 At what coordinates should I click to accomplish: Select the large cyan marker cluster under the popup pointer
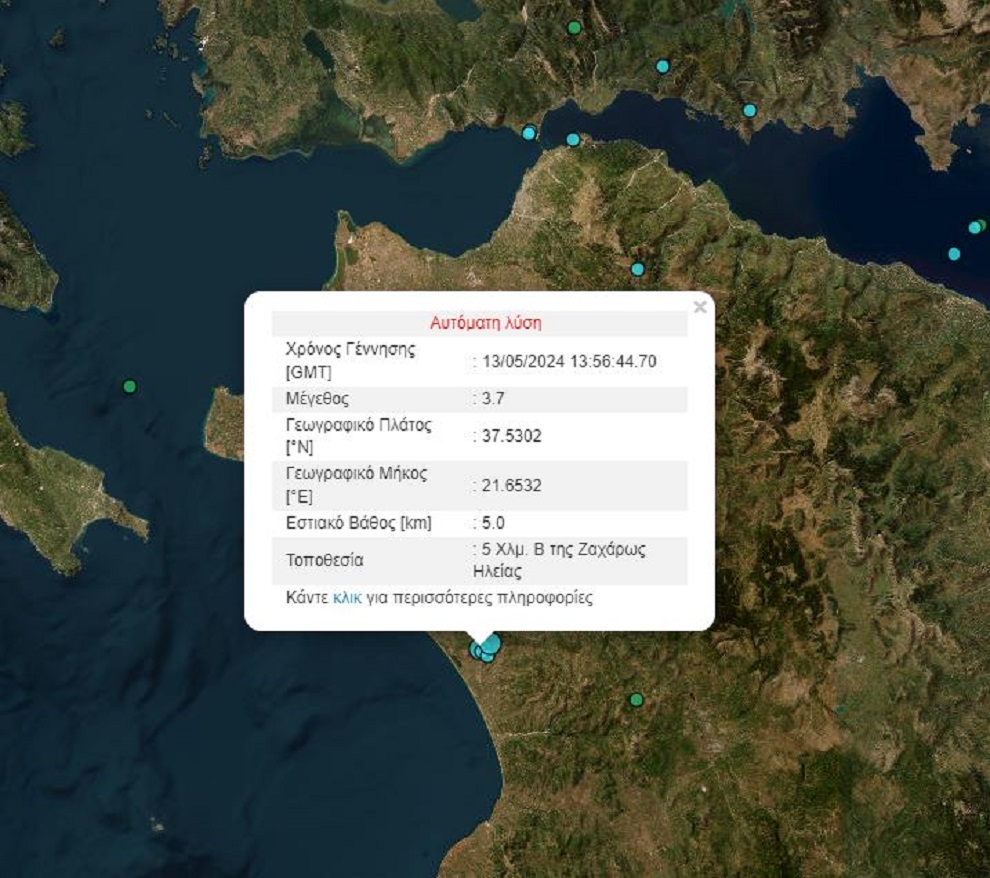tap(485, 648)
